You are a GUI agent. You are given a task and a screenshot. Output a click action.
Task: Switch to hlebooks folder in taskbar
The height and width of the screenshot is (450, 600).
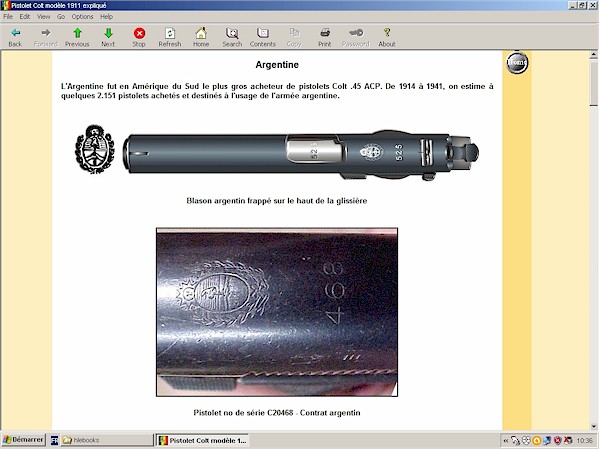[x=107, y=440]
